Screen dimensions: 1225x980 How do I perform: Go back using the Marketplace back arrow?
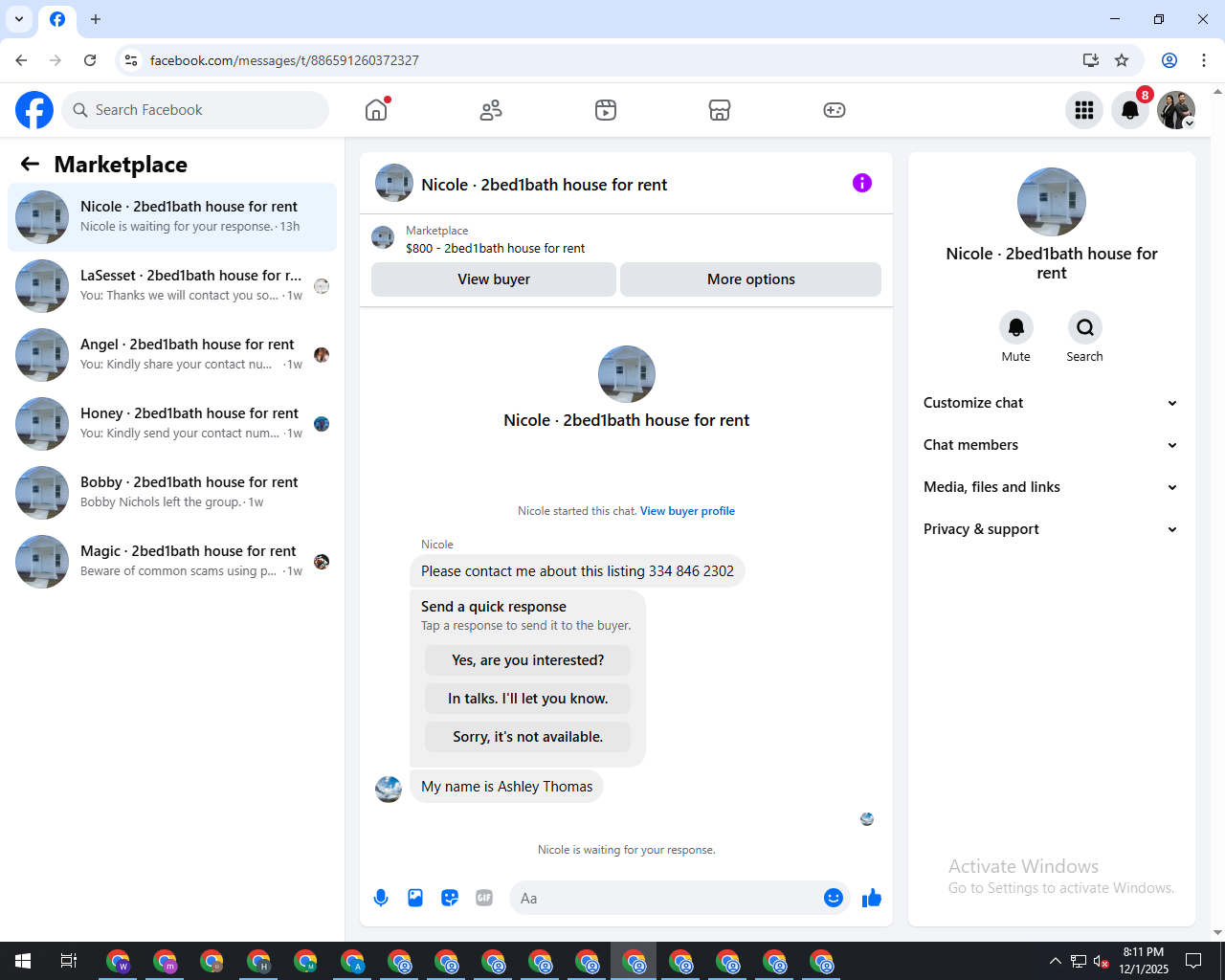point(30,165)
